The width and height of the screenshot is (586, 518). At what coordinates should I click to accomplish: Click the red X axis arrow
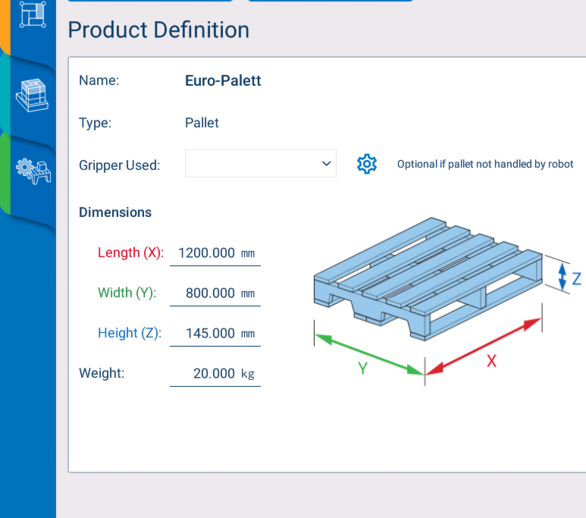point(484,346)
